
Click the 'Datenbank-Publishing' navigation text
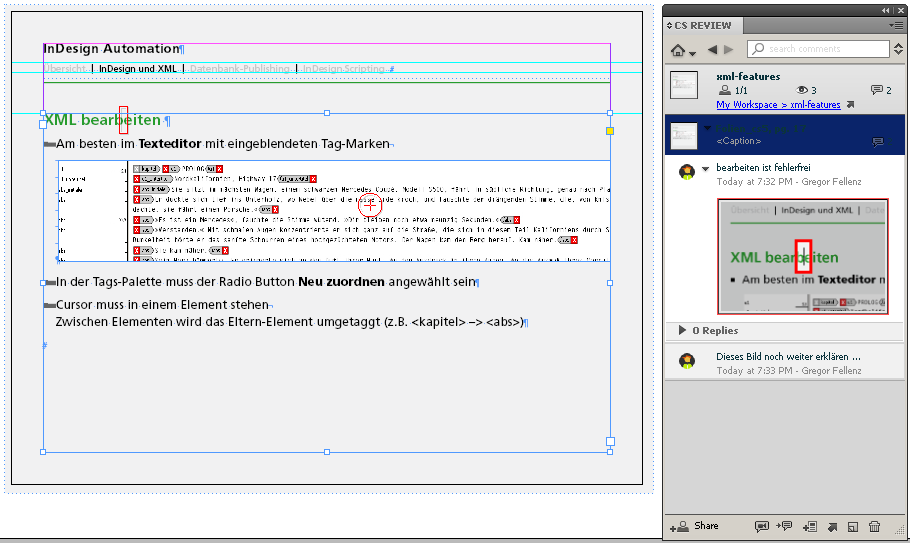click(240, 68)
